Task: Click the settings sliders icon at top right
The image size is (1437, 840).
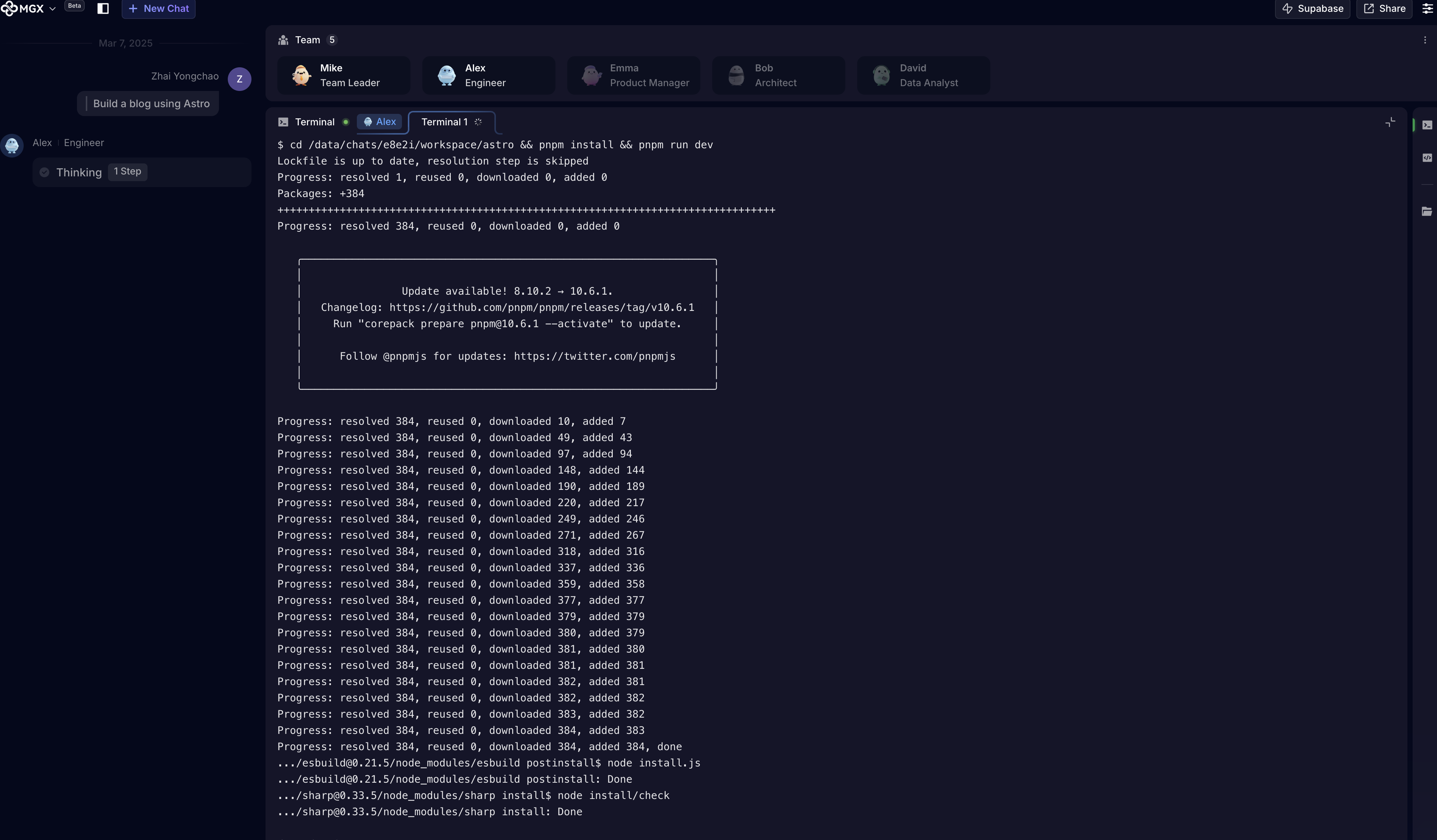Action: [1428, 9]
